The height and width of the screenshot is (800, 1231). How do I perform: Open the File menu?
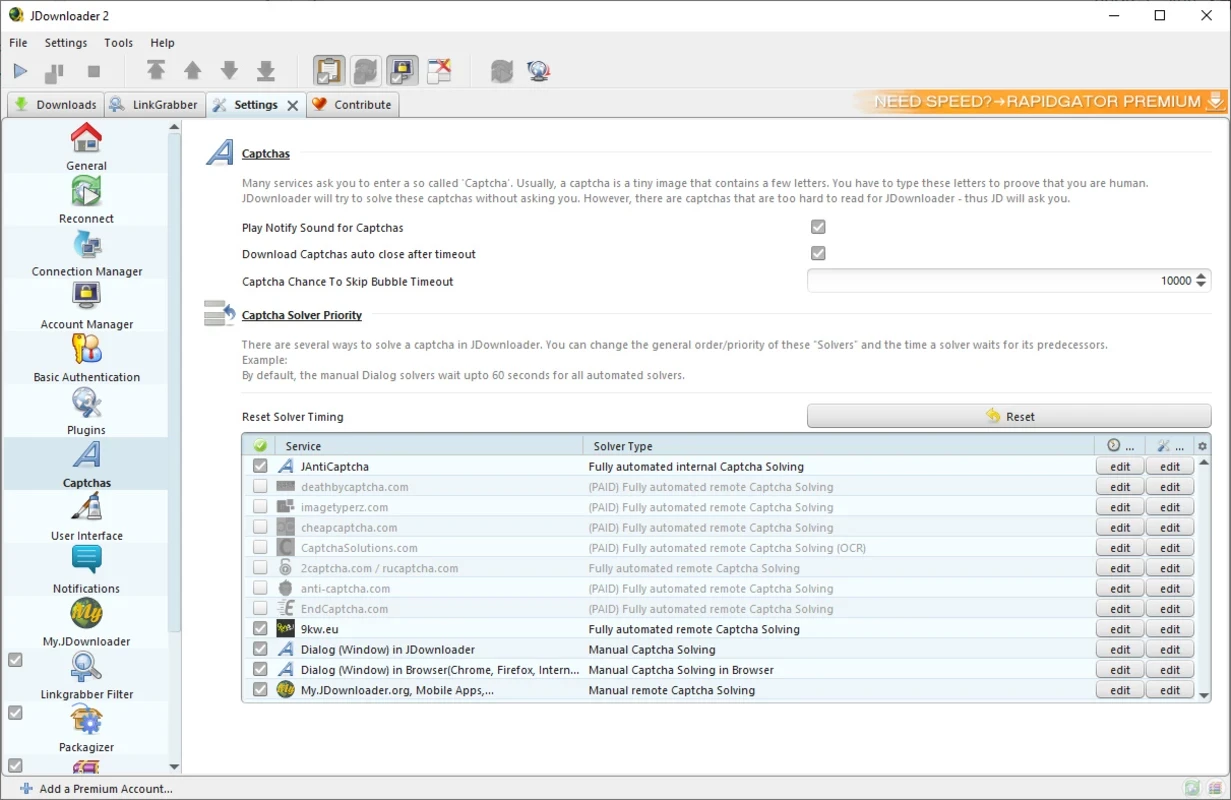18,43
